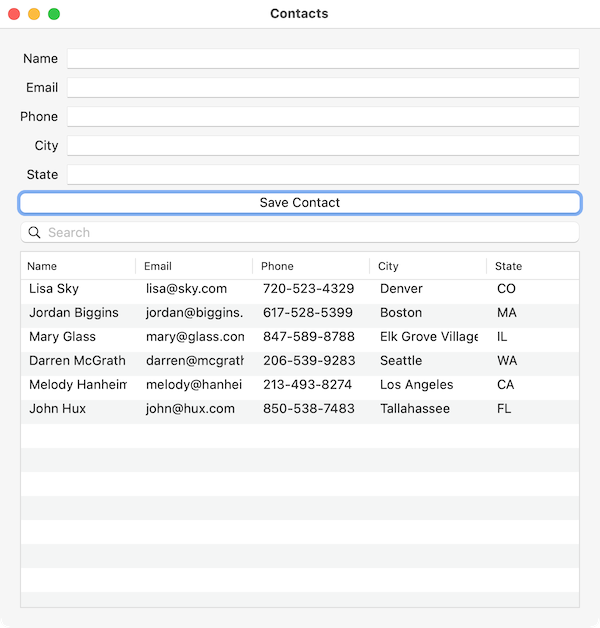Image resolution: width=600 pixels, height=628 pixels.
Task: Click the Search field
Action: click(x=300, y=232)
